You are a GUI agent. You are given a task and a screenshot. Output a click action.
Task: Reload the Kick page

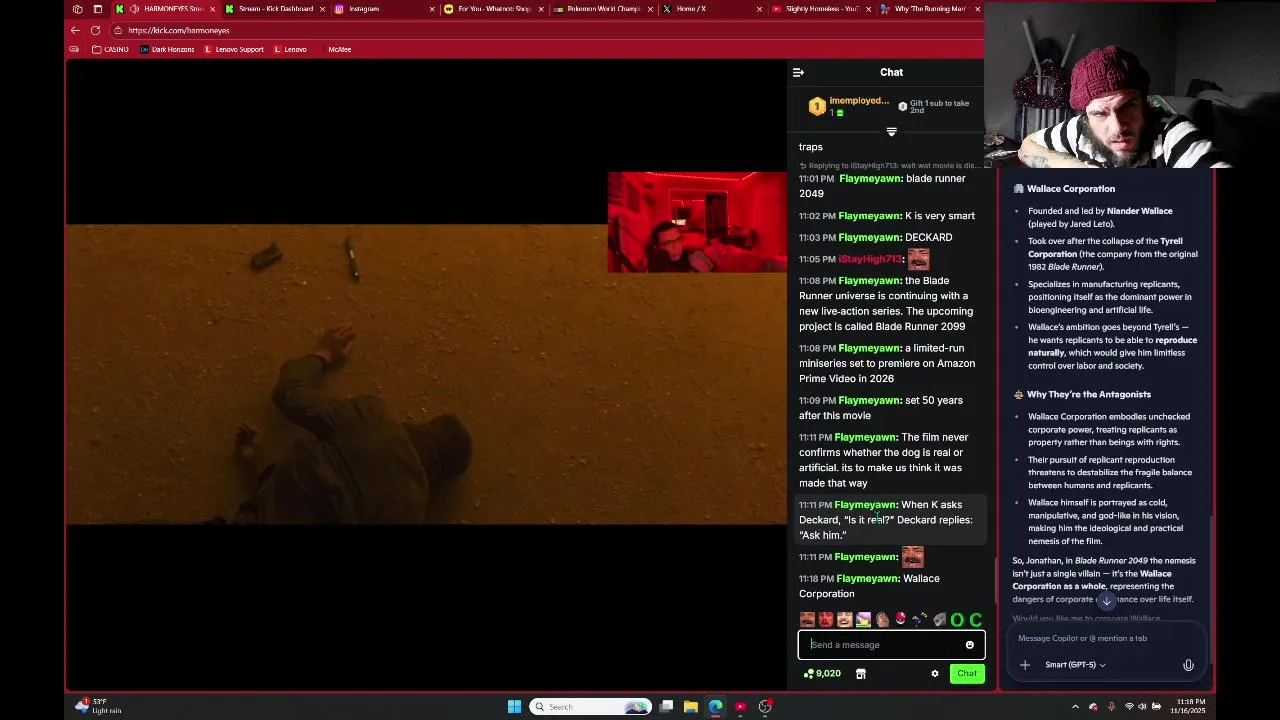[x=95, y=30]
